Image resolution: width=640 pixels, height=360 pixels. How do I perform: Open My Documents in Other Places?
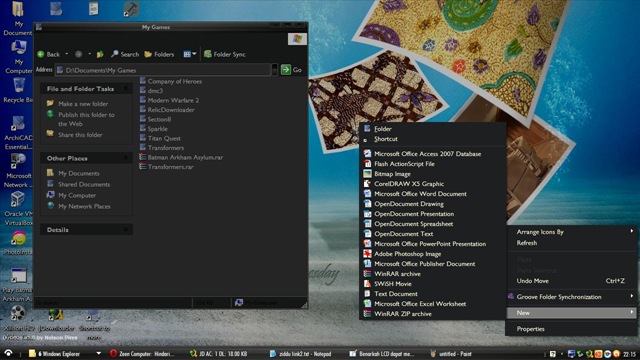coord(78,173)
